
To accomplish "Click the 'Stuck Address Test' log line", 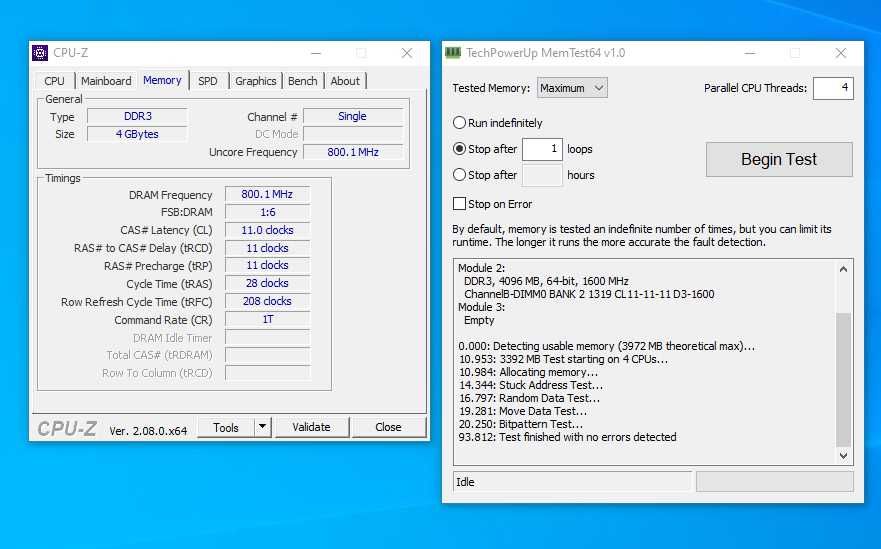I will 531,385.
